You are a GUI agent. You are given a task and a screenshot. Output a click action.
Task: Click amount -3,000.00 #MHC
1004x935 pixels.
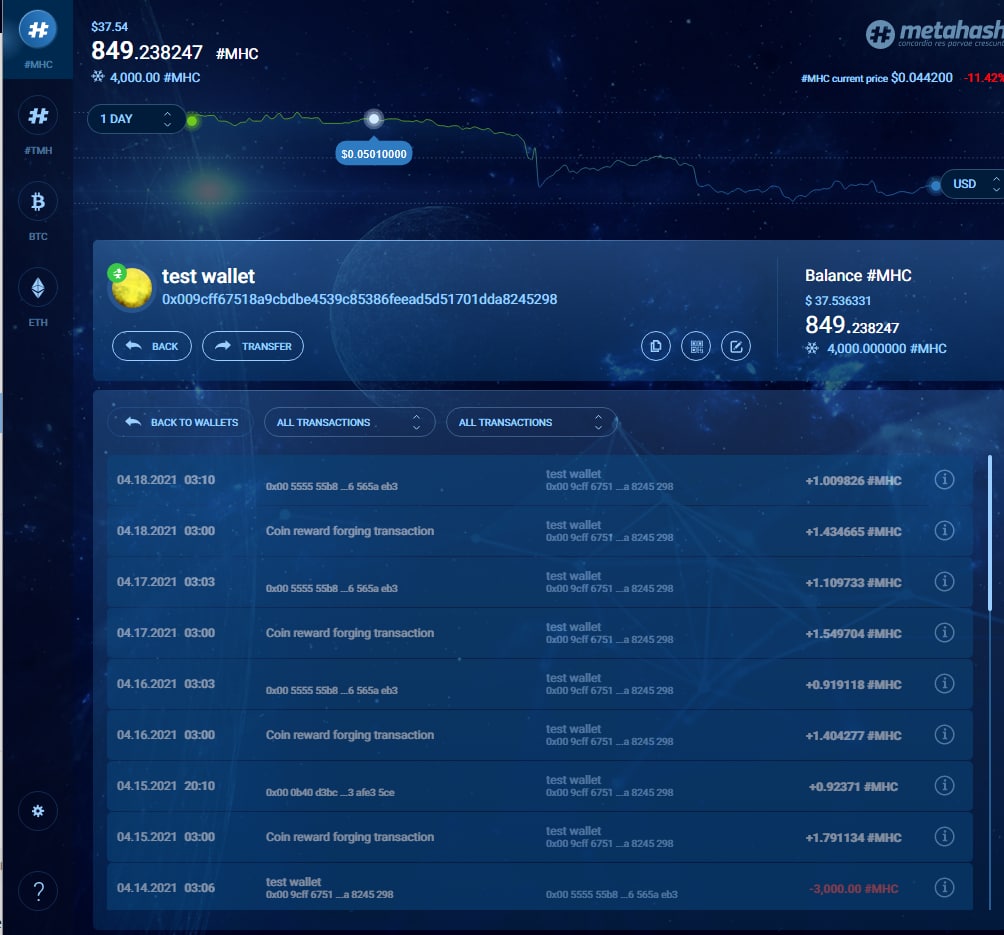point(853,889)
